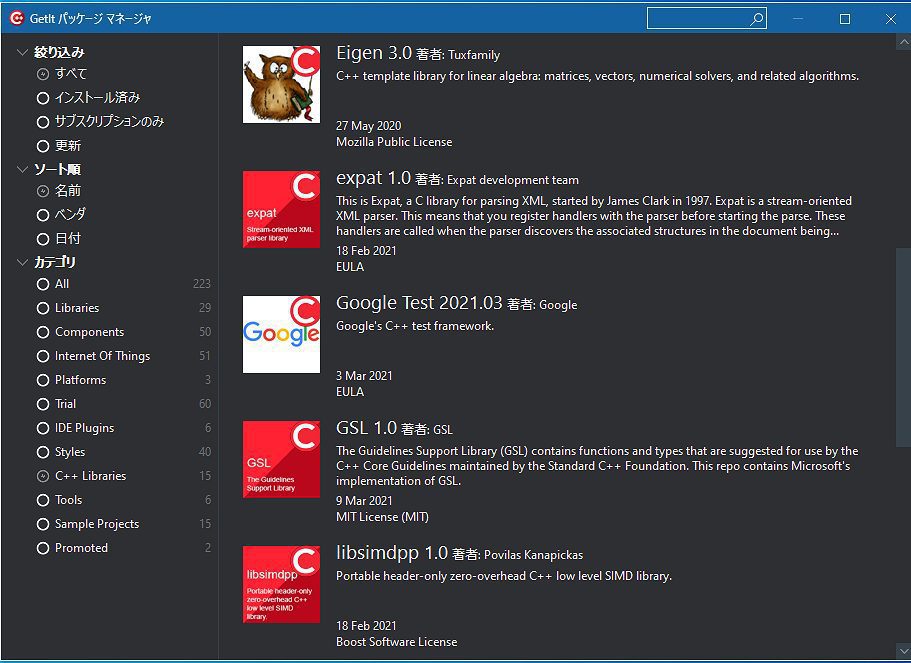
Task: Click the Eigen 3.0 owl package icon
Action: [281, 84]
